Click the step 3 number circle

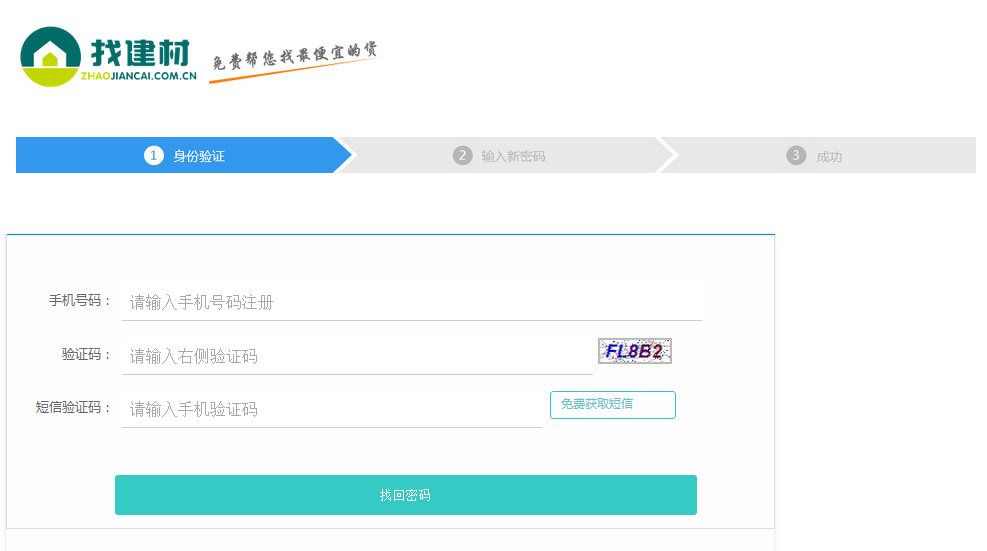796,155
